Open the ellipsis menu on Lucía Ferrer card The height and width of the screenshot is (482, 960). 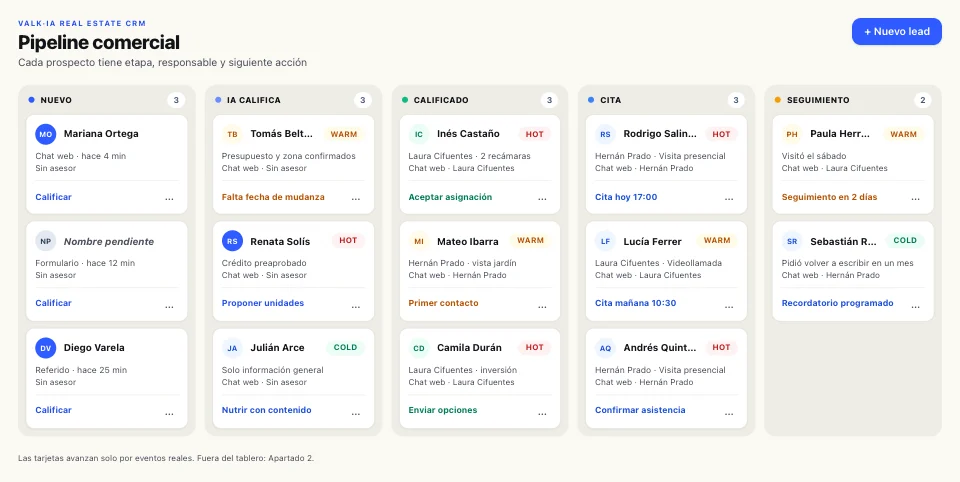(x=729, y=306)
